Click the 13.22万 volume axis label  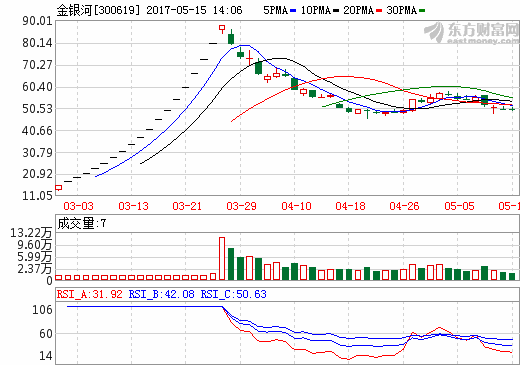point(31,233)
